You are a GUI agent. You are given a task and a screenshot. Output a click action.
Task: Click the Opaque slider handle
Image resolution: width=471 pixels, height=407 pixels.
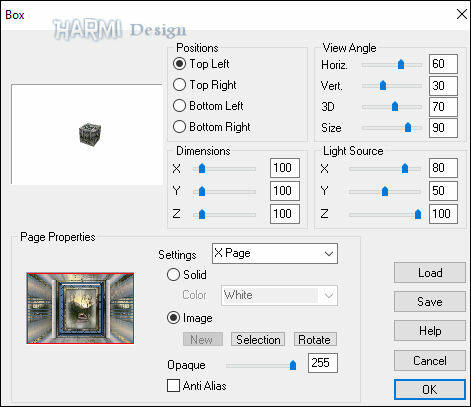pyautogui.click(x=293, y=365)
